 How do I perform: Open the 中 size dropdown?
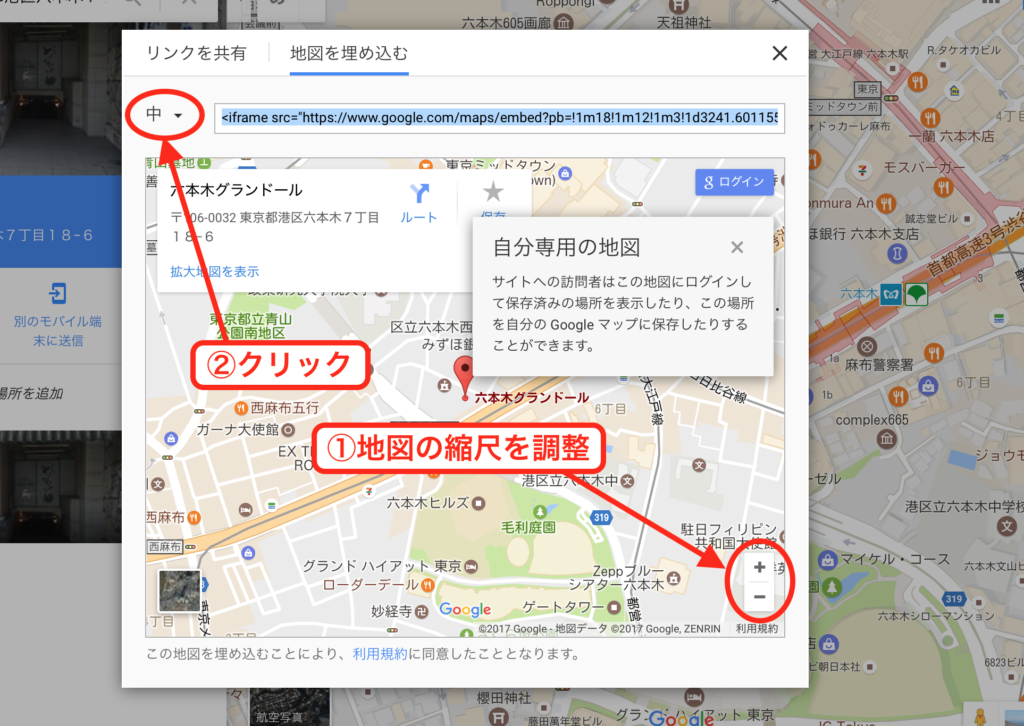[164, 116]
